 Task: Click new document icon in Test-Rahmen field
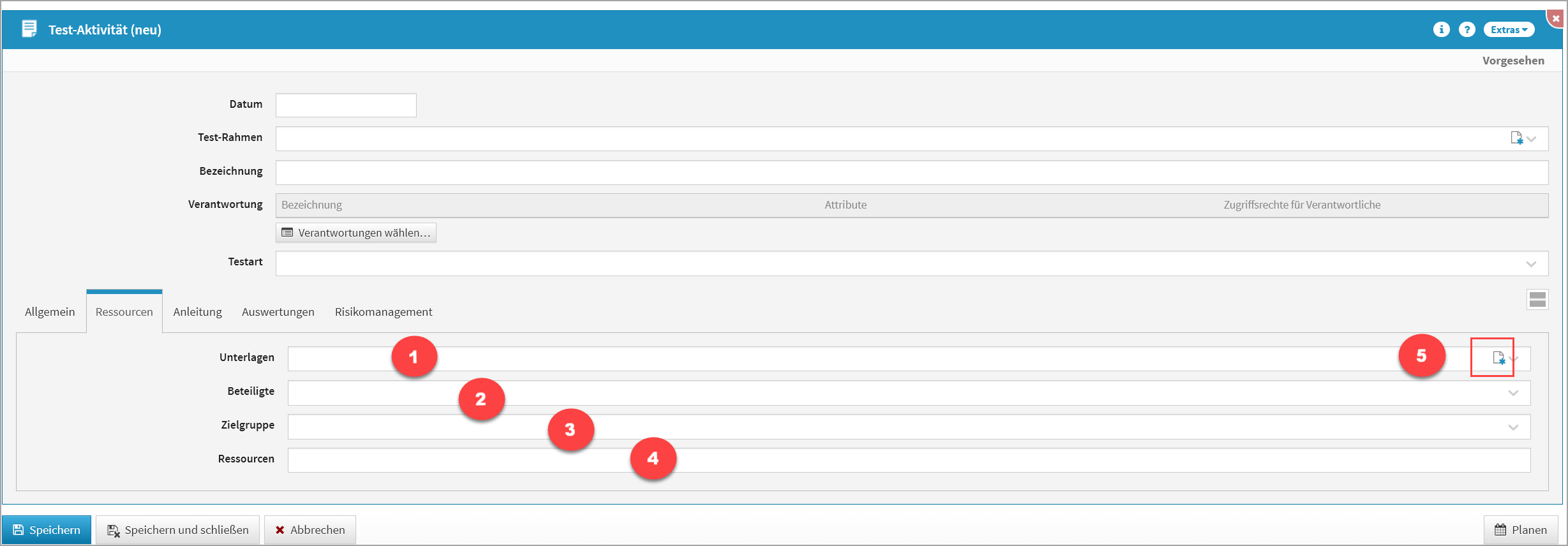click(1516, 138)
